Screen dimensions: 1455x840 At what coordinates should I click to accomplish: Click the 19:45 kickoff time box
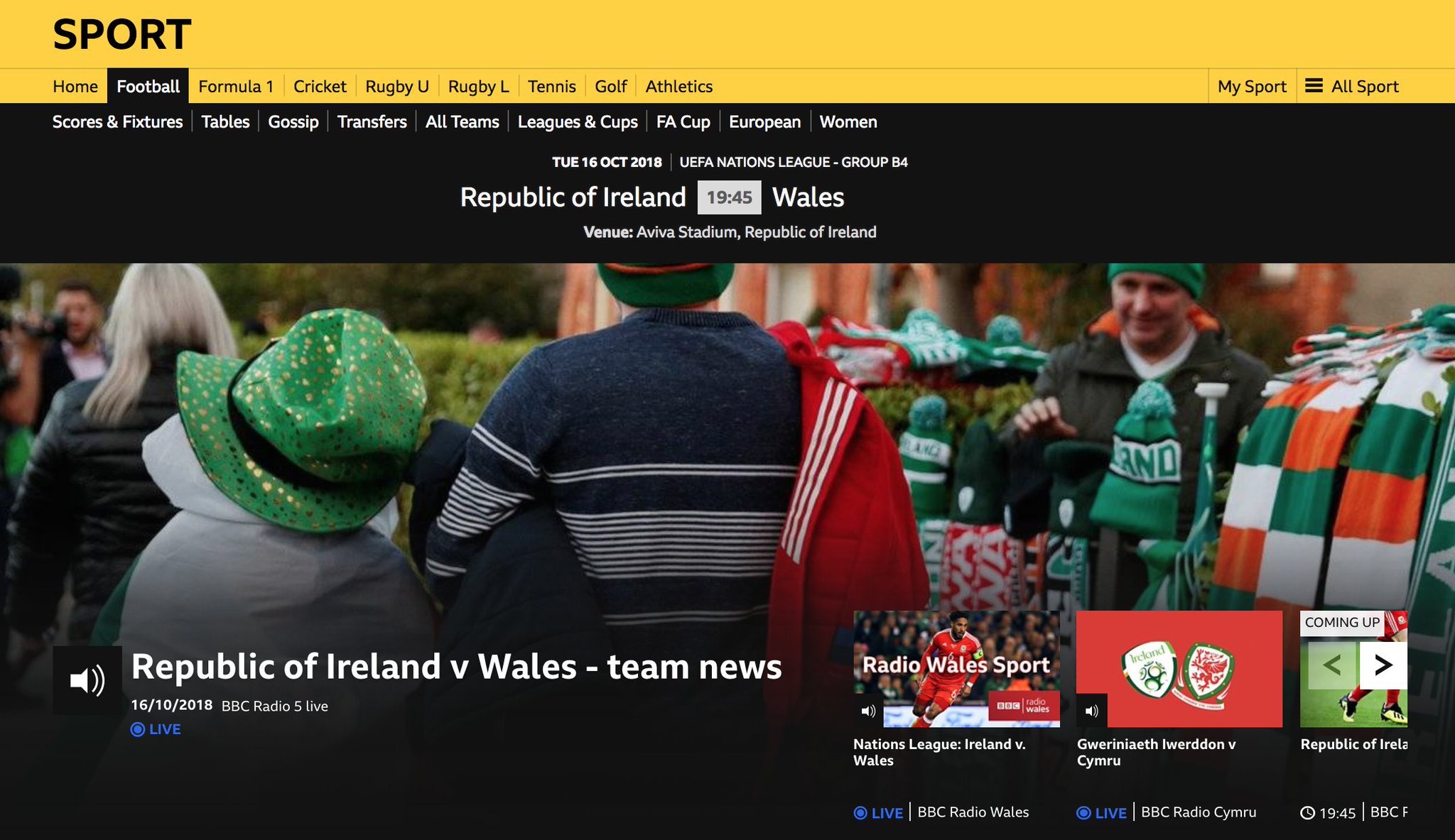729,197
